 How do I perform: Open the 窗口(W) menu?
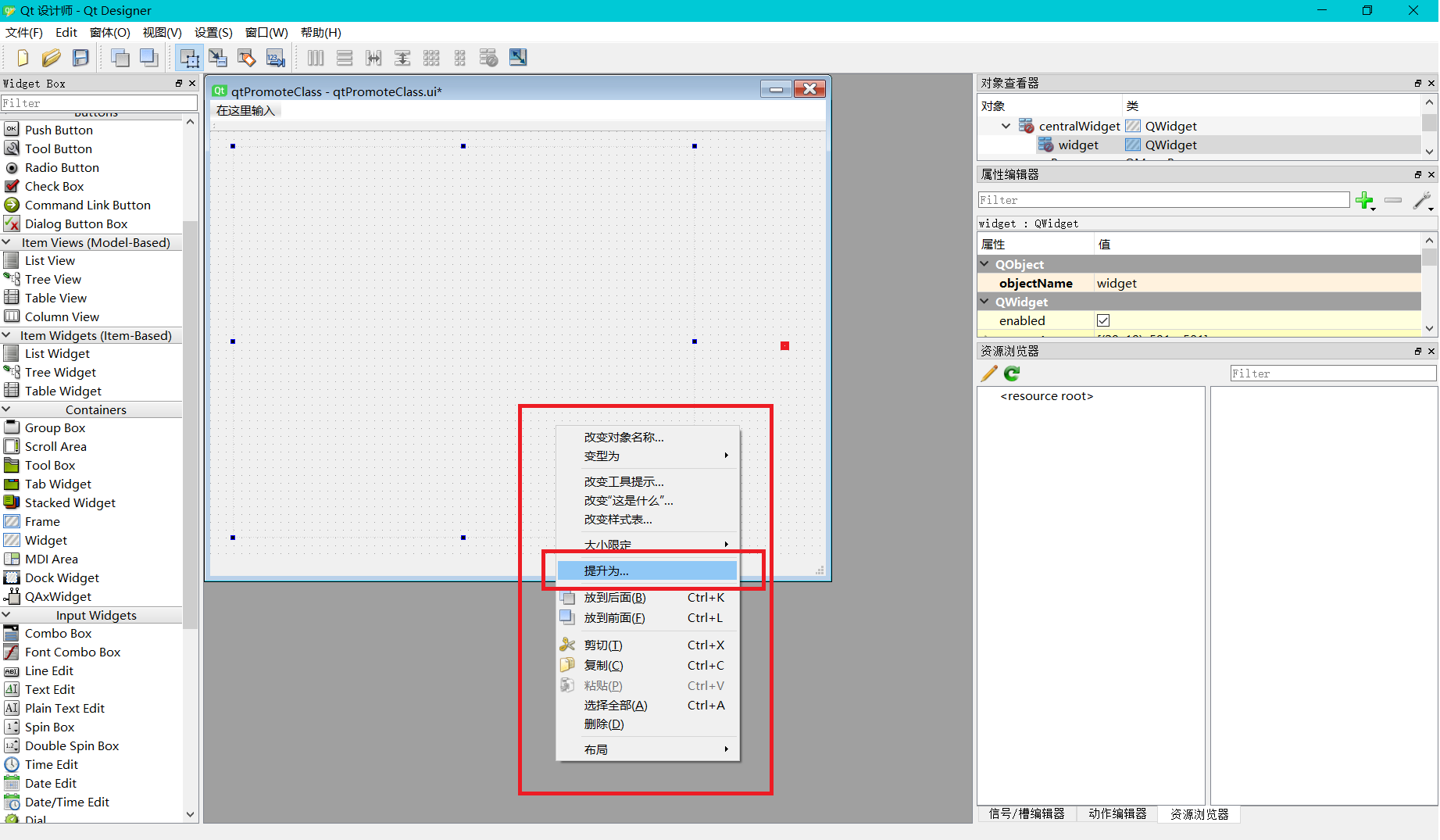point(266,32)
